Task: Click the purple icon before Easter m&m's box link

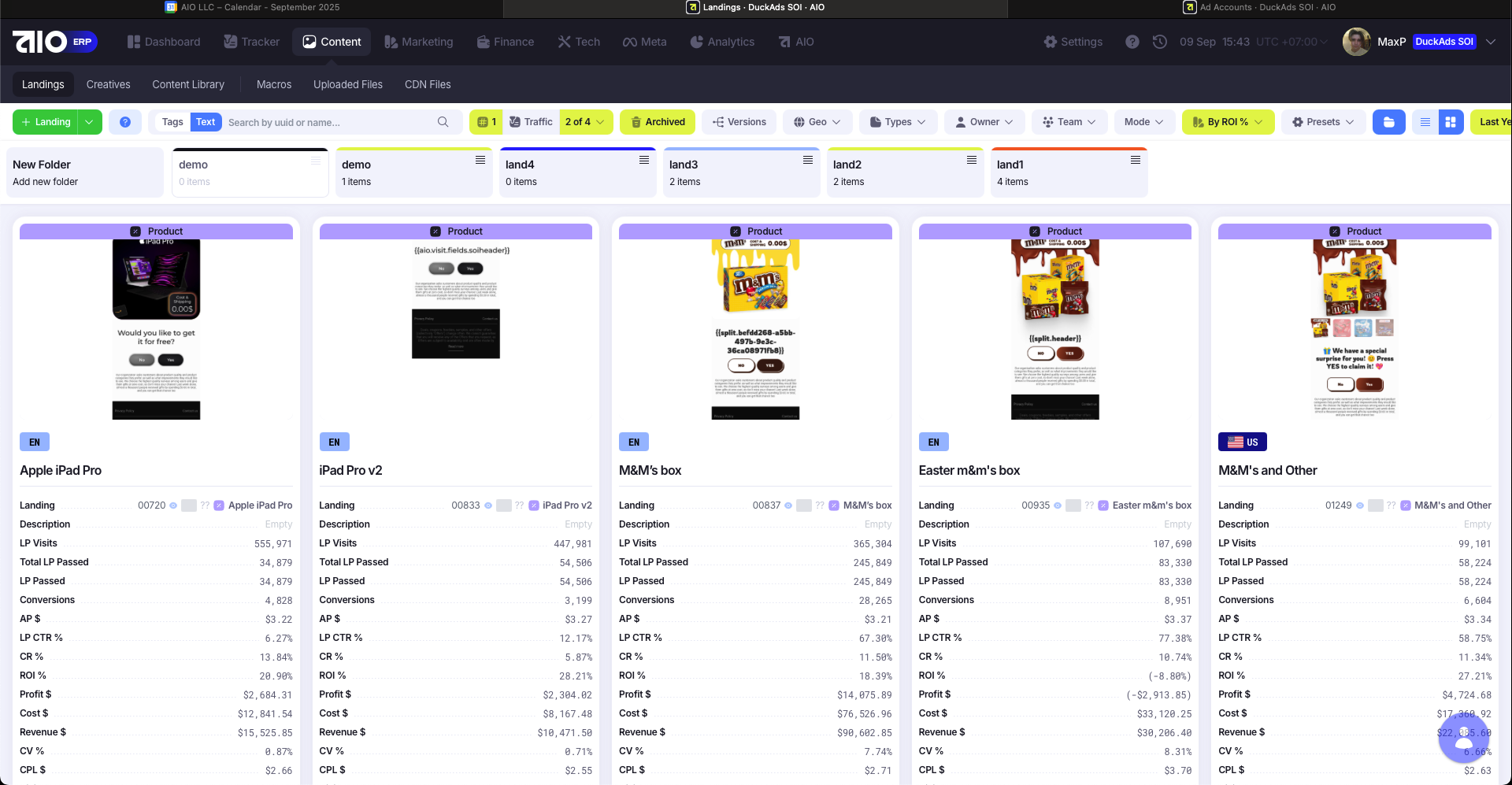Action: pyautogui.click(x=1104, y=505)
